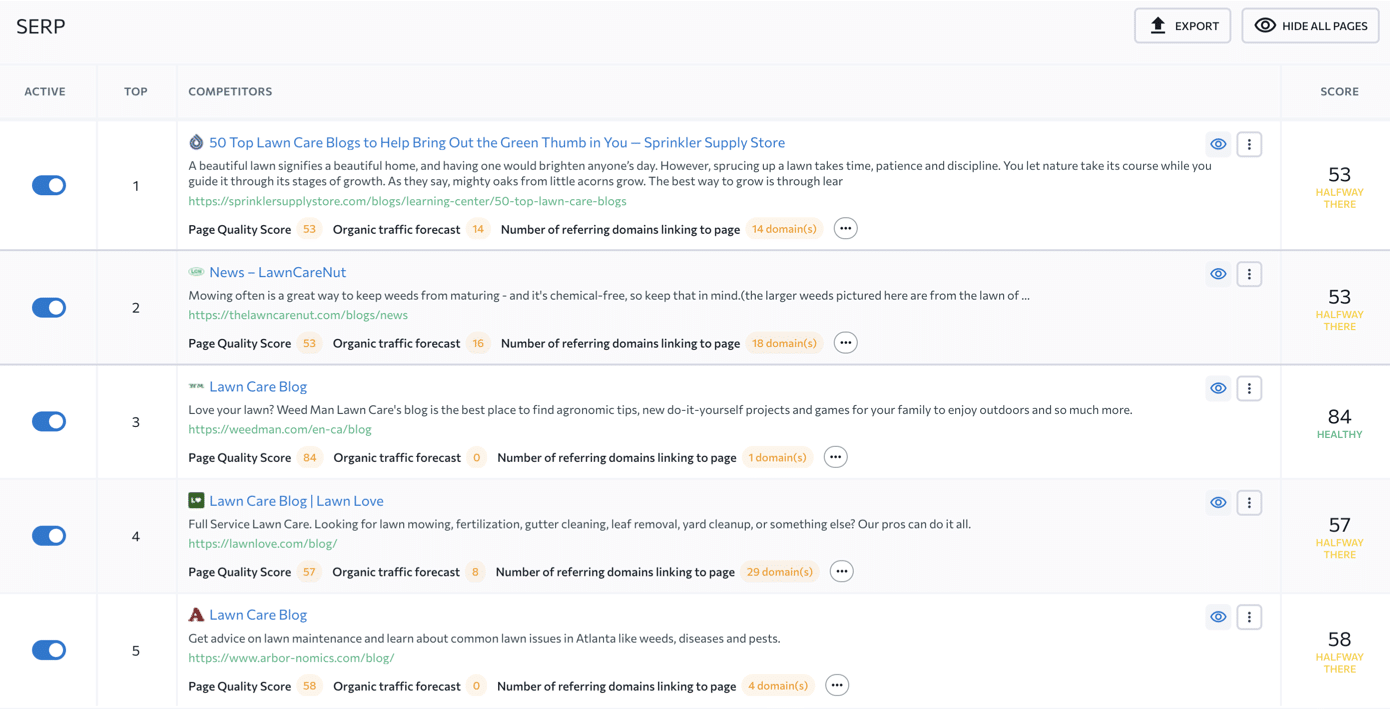1391x709 pixels.
Task: Click the Lawn Love favicon
Action: 196,500
